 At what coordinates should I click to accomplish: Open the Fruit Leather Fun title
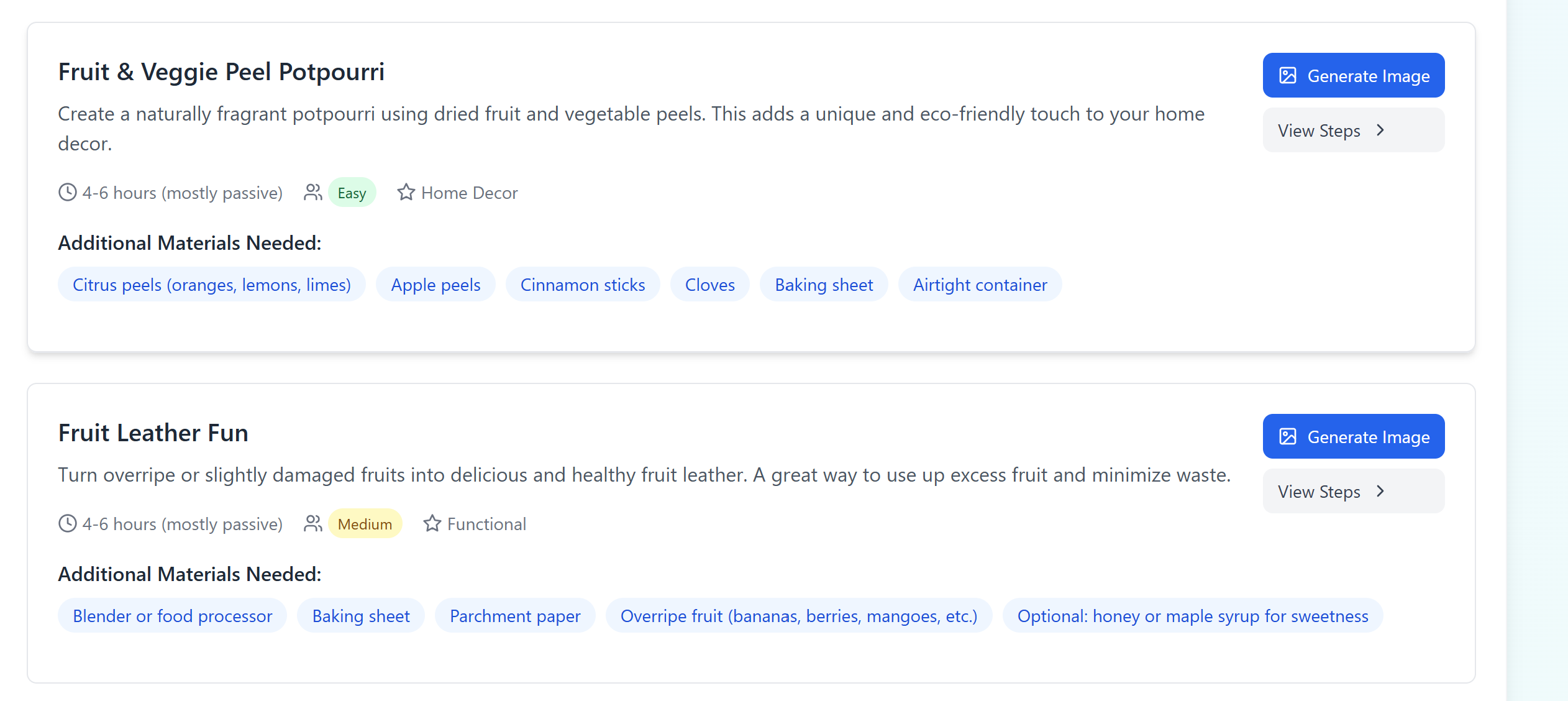(x=153, y=433)
